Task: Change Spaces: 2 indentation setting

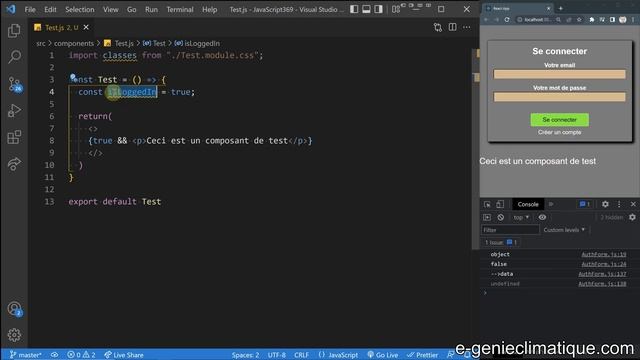Action: pos(245,355)
